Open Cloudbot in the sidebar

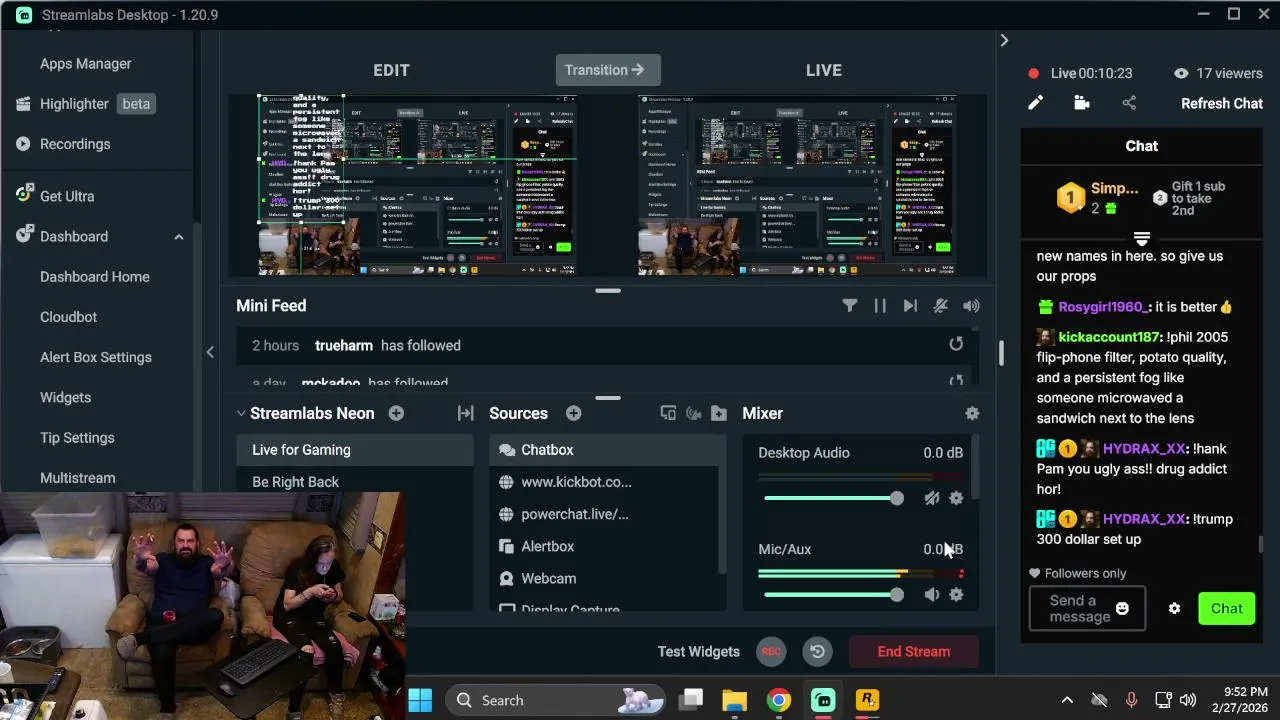tap(69, 317)
